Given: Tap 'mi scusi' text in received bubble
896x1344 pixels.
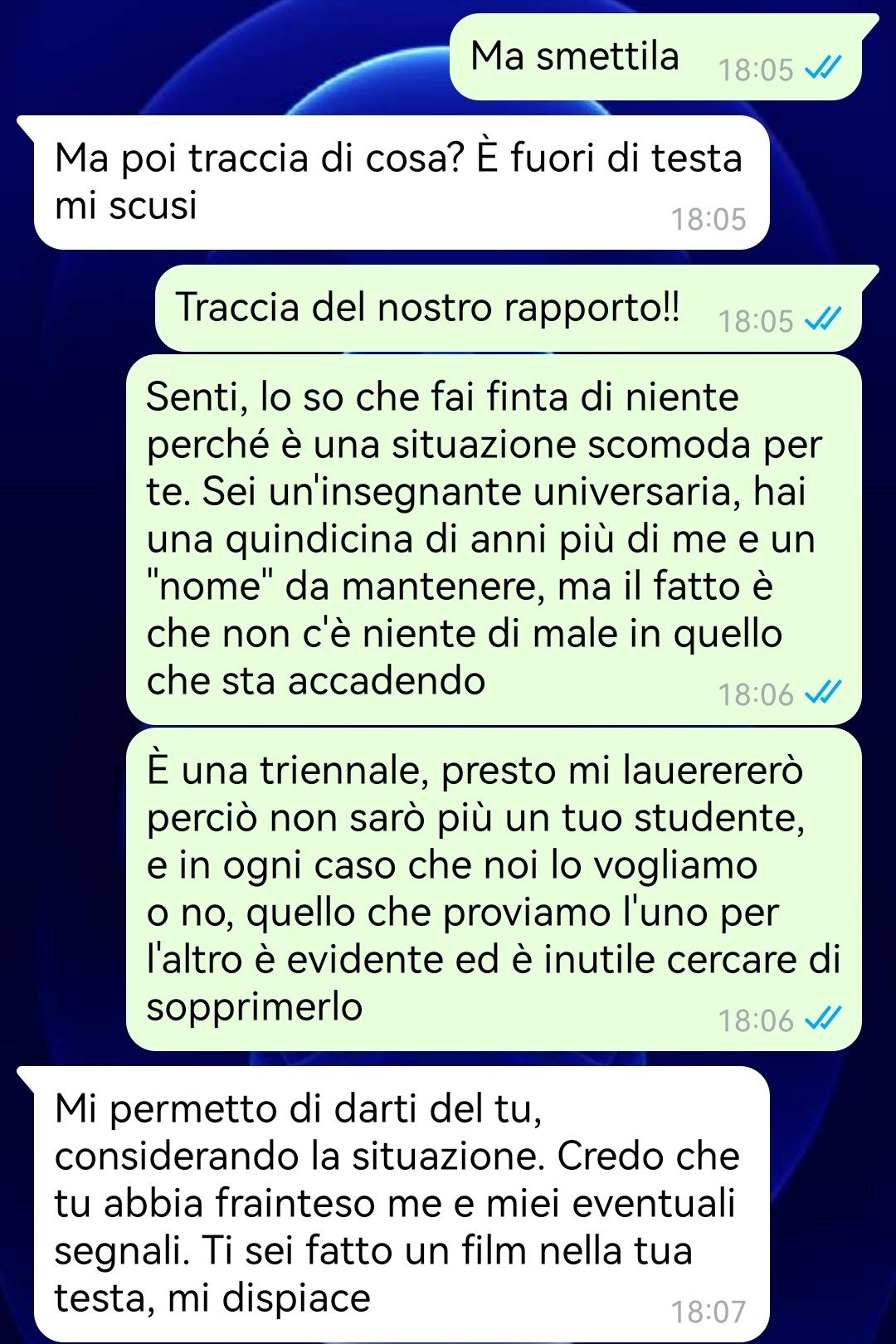Looking at the screenshot, I should click(x=126, y=205).
